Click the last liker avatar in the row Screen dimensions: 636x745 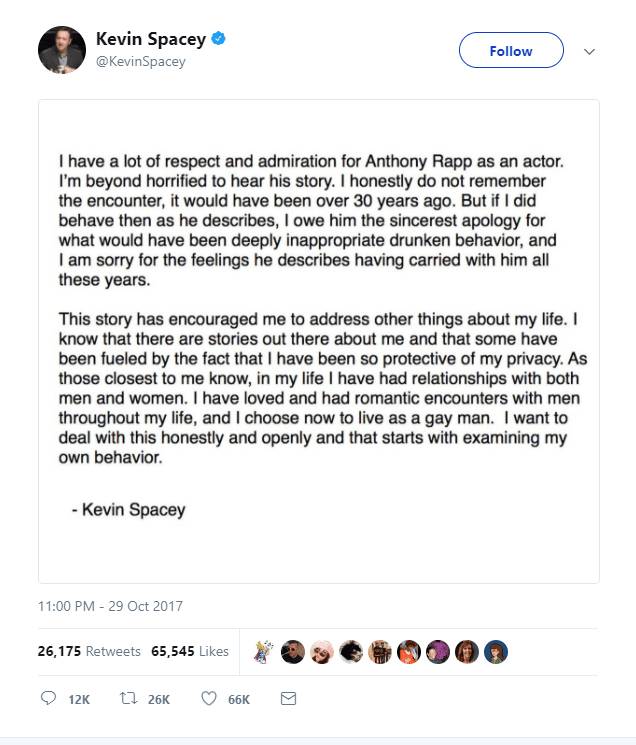496,652
